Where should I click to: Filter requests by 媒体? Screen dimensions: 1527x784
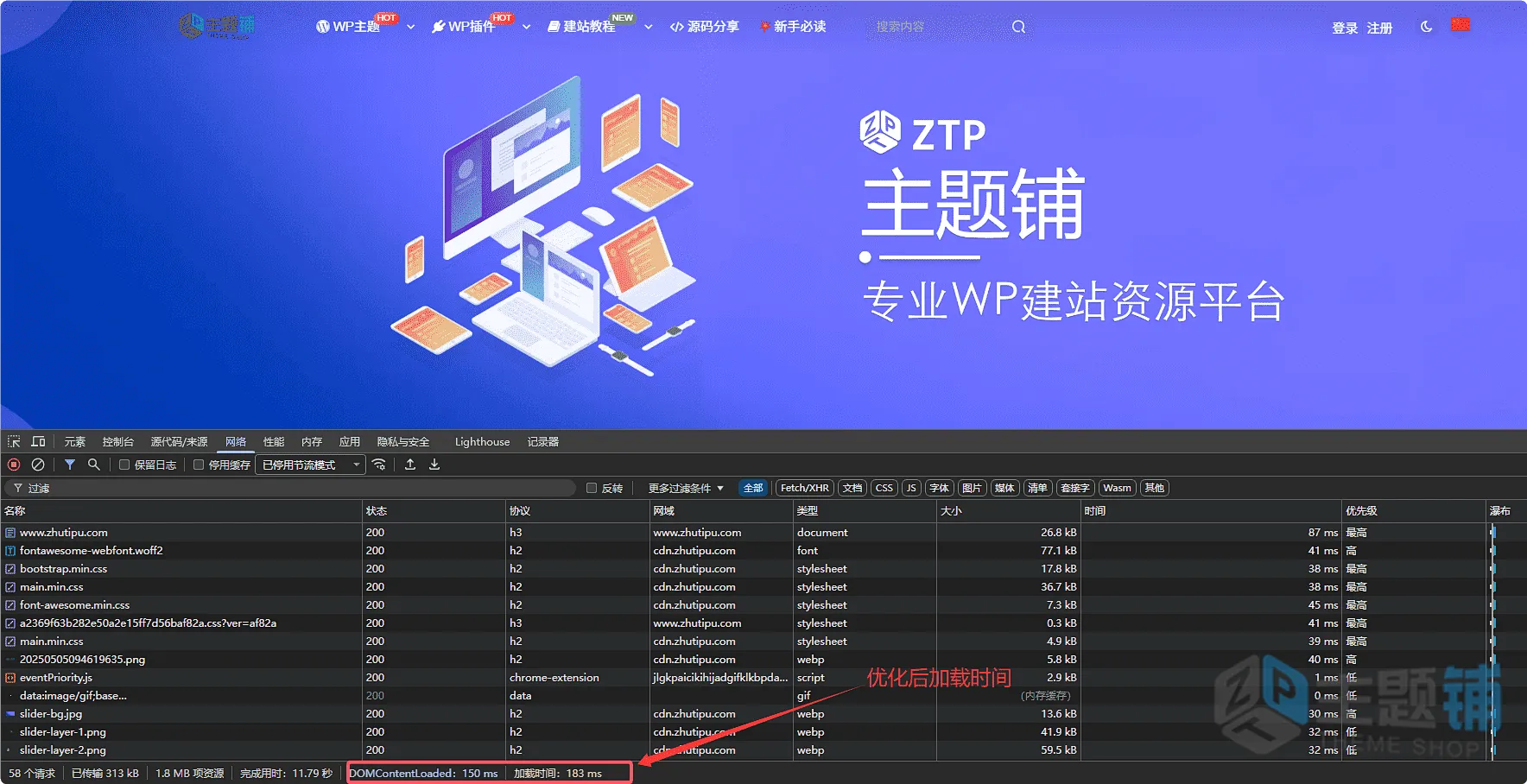1004,488
